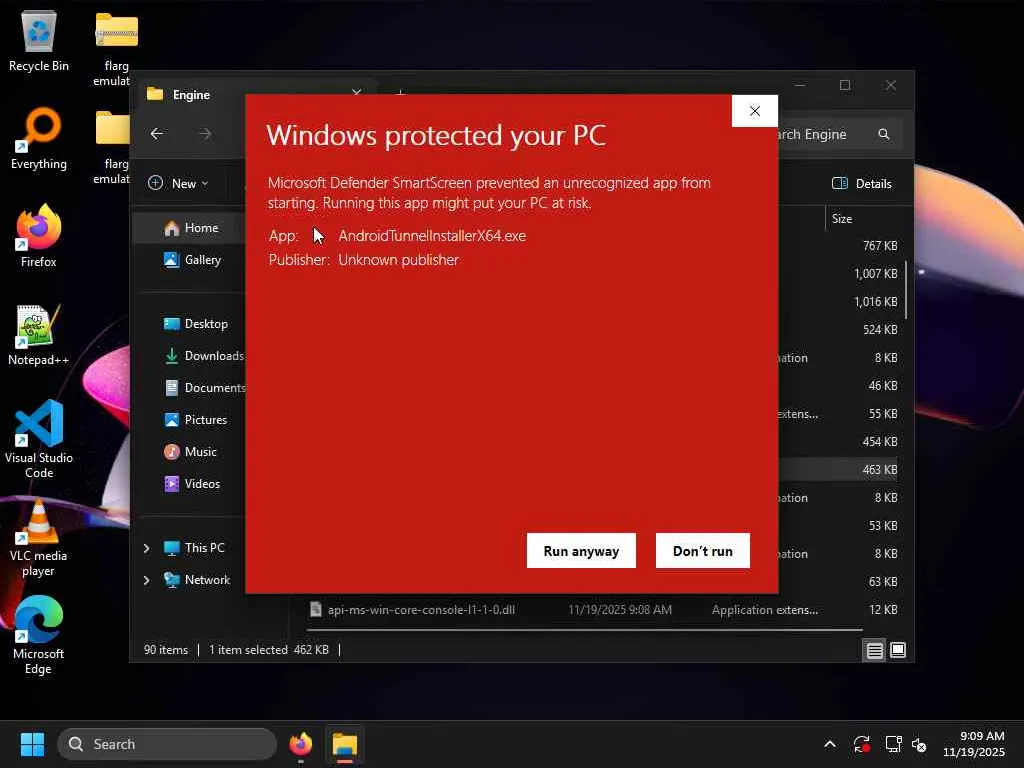The width and height of the screenshot is (1024, 768).
Task: Click the muted volume tray icon
Action: pyautogui.click(x=919, y=744)
